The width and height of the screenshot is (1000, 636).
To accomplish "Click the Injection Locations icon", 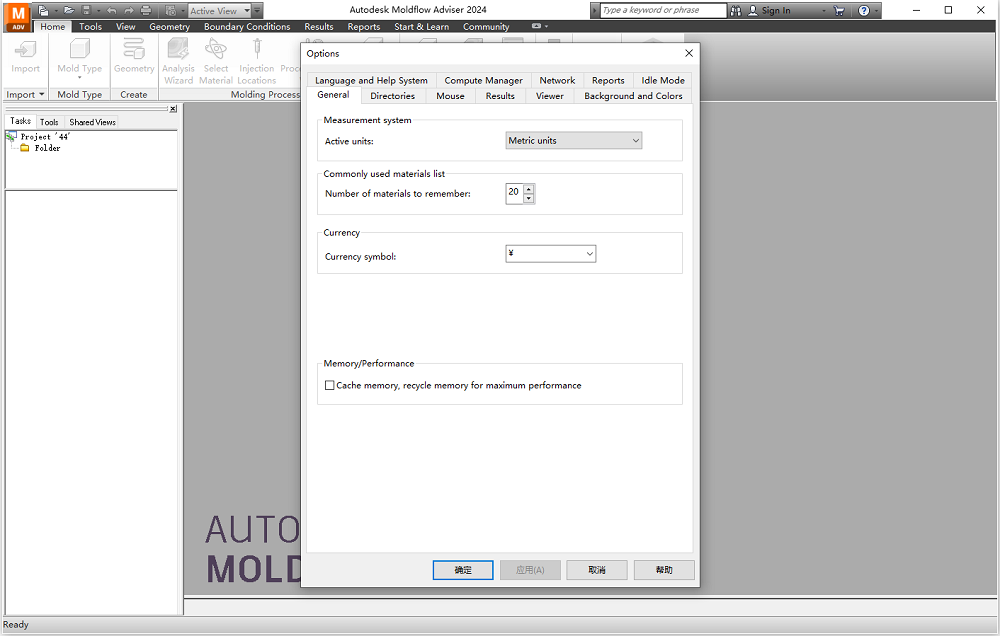I will 257,50.
